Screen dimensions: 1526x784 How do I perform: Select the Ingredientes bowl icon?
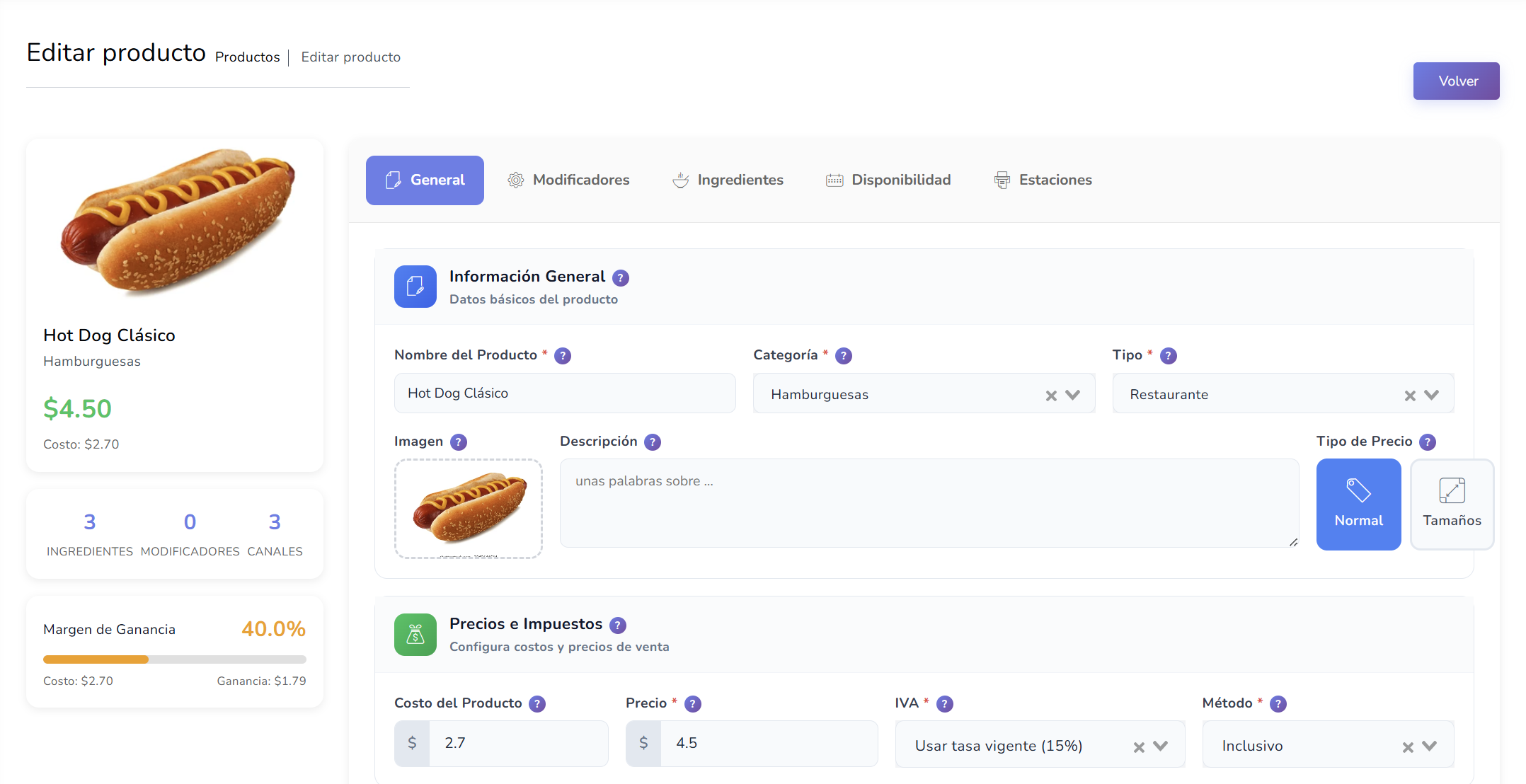(680, 180)
